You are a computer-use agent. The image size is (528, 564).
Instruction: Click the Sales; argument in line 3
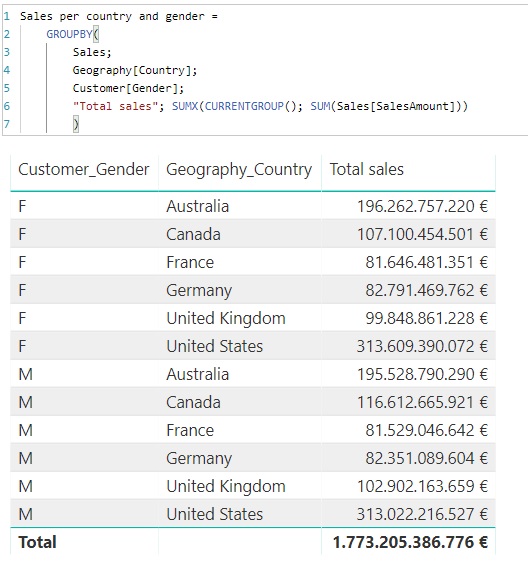pyautogui.click(x=92, y=52)
